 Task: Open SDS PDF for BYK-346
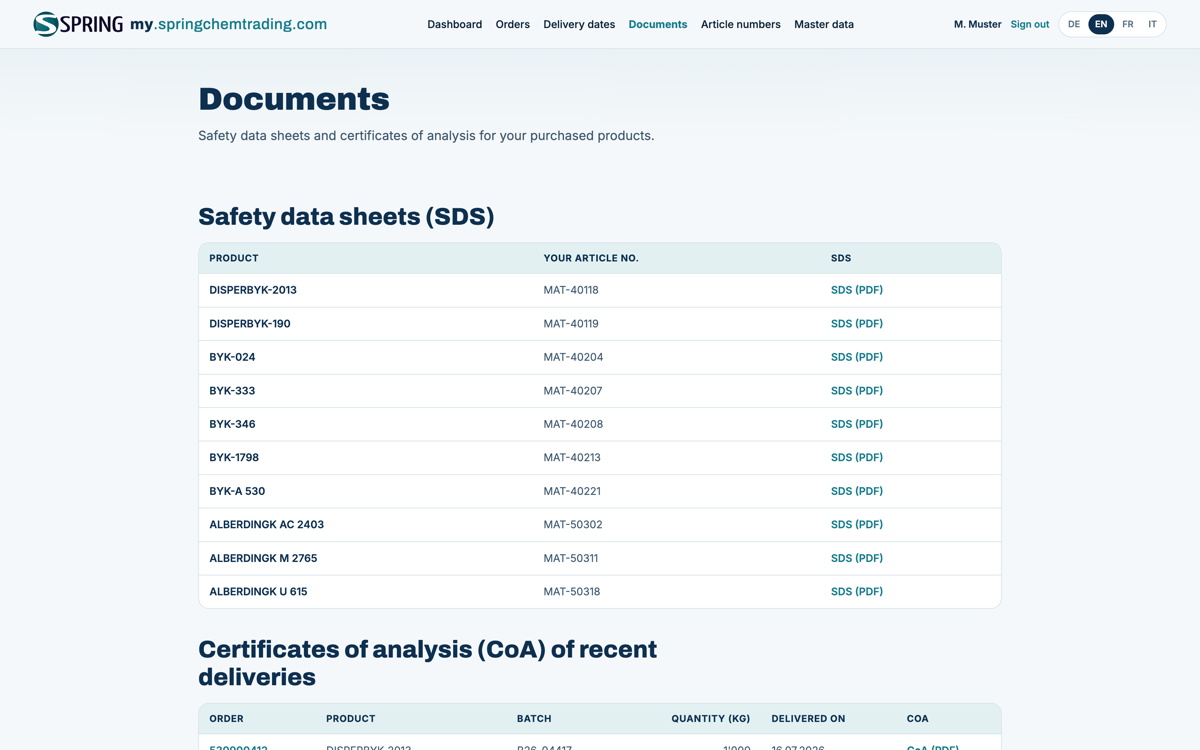[x=857, y=424]
